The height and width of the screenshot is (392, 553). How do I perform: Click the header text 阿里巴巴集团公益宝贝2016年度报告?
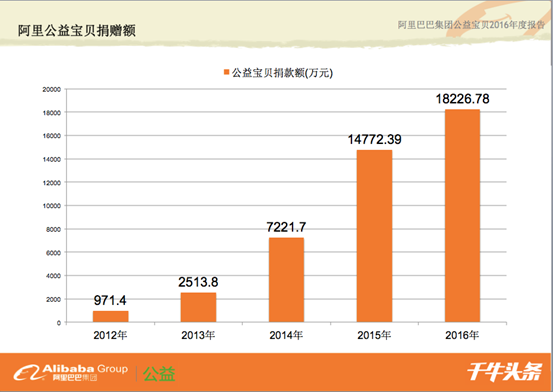(x=471, y=25)
